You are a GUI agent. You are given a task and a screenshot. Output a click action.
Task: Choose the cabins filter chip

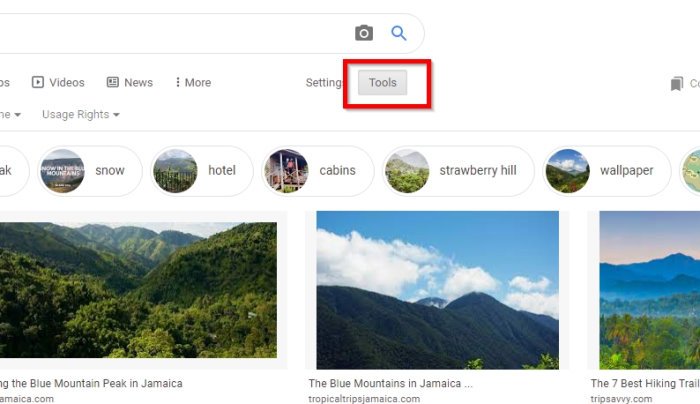click(317, 171)
